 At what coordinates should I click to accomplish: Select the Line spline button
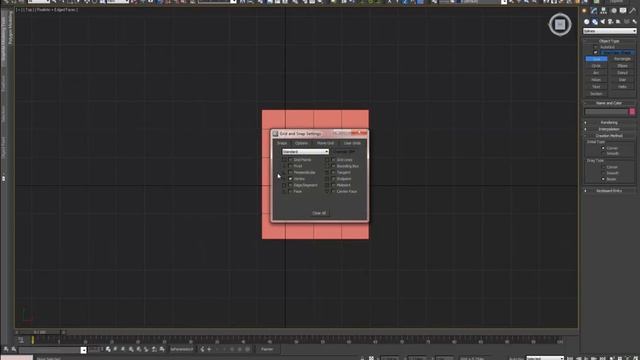596,59
